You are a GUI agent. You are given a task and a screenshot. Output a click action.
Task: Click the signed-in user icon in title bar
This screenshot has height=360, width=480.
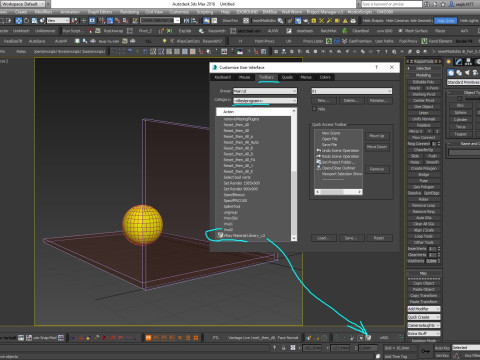452,4
